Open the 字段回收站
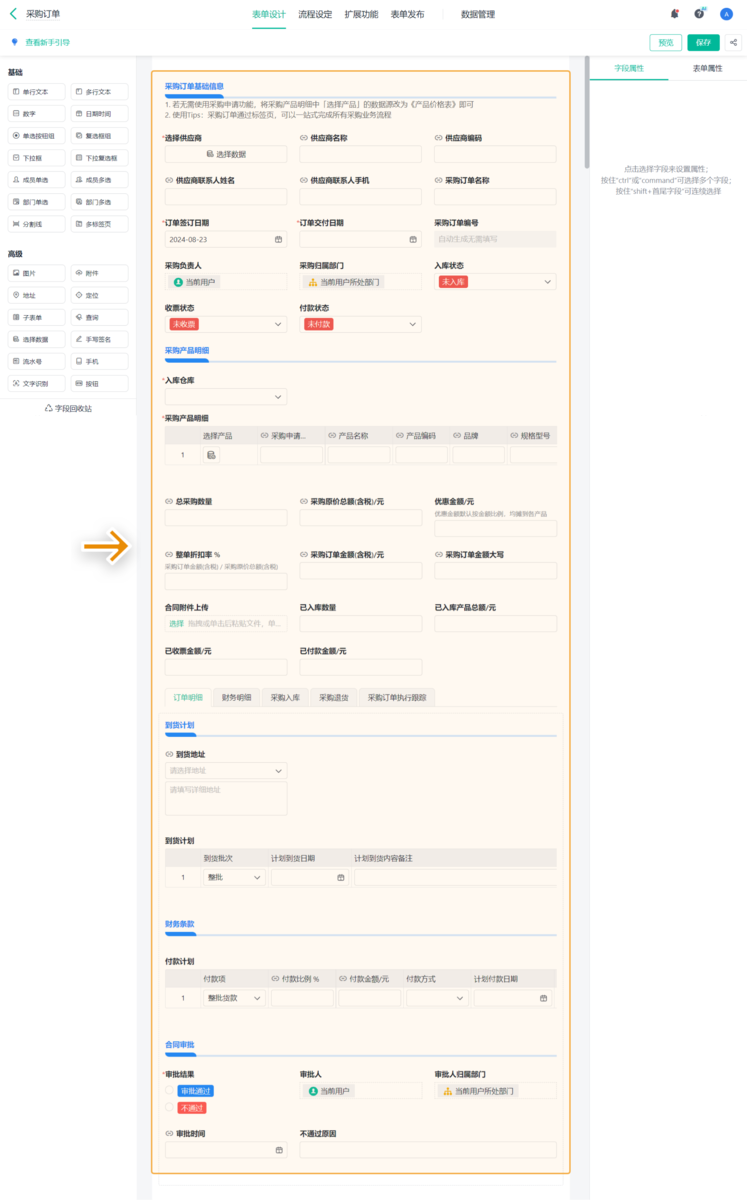This screenshot has width=747, height=1200. pos(68,408)
